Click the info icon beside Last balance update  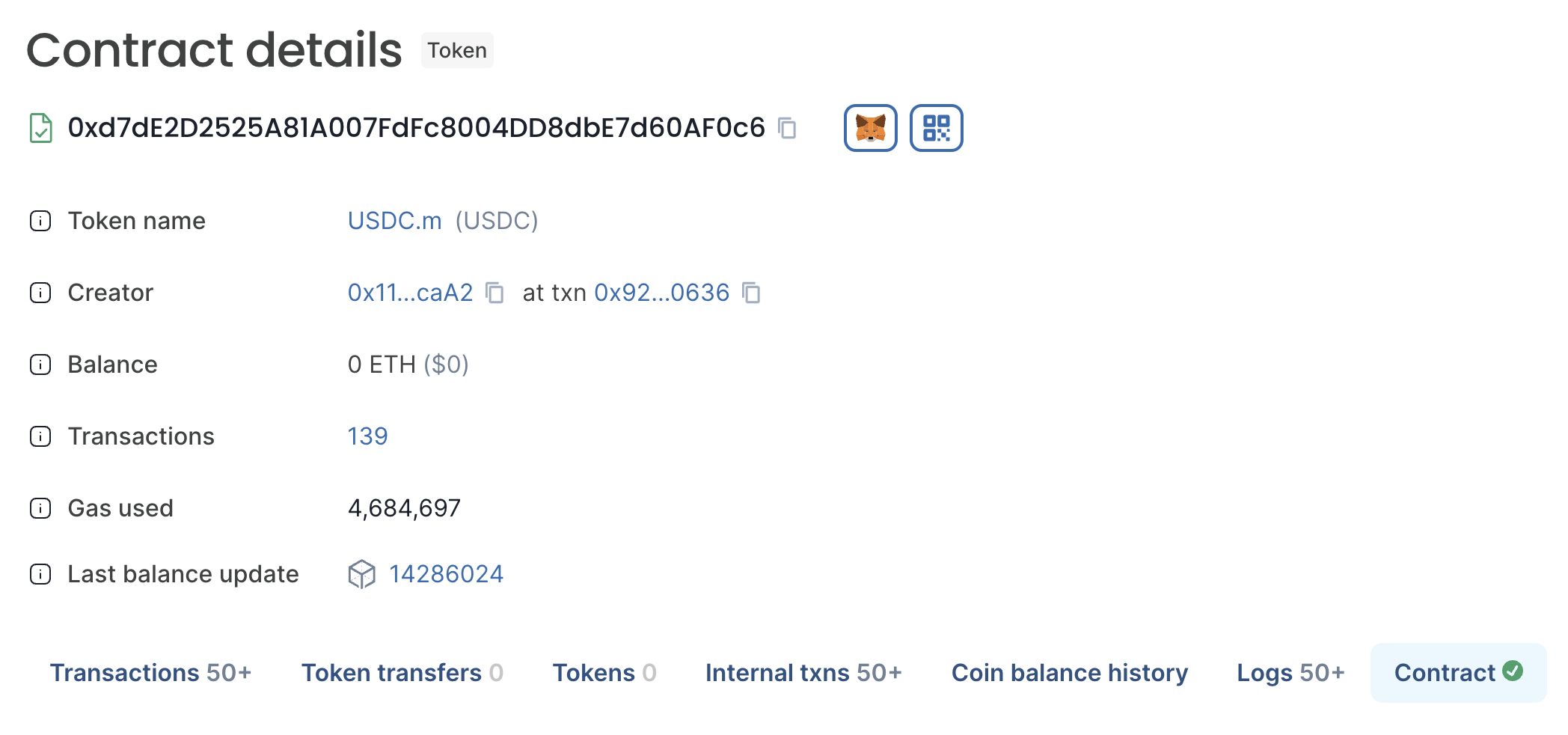(39, 574)
